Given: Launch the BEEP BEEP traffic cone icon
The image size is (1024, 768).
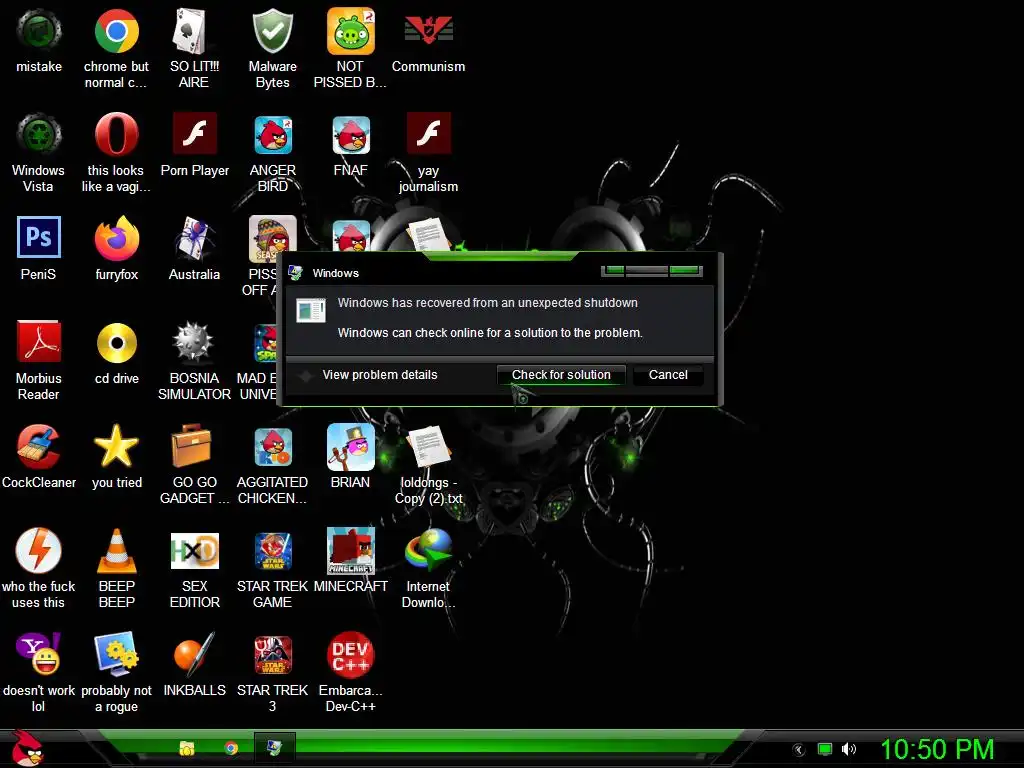Looking at the screenshot, I should tap(116, 552).
